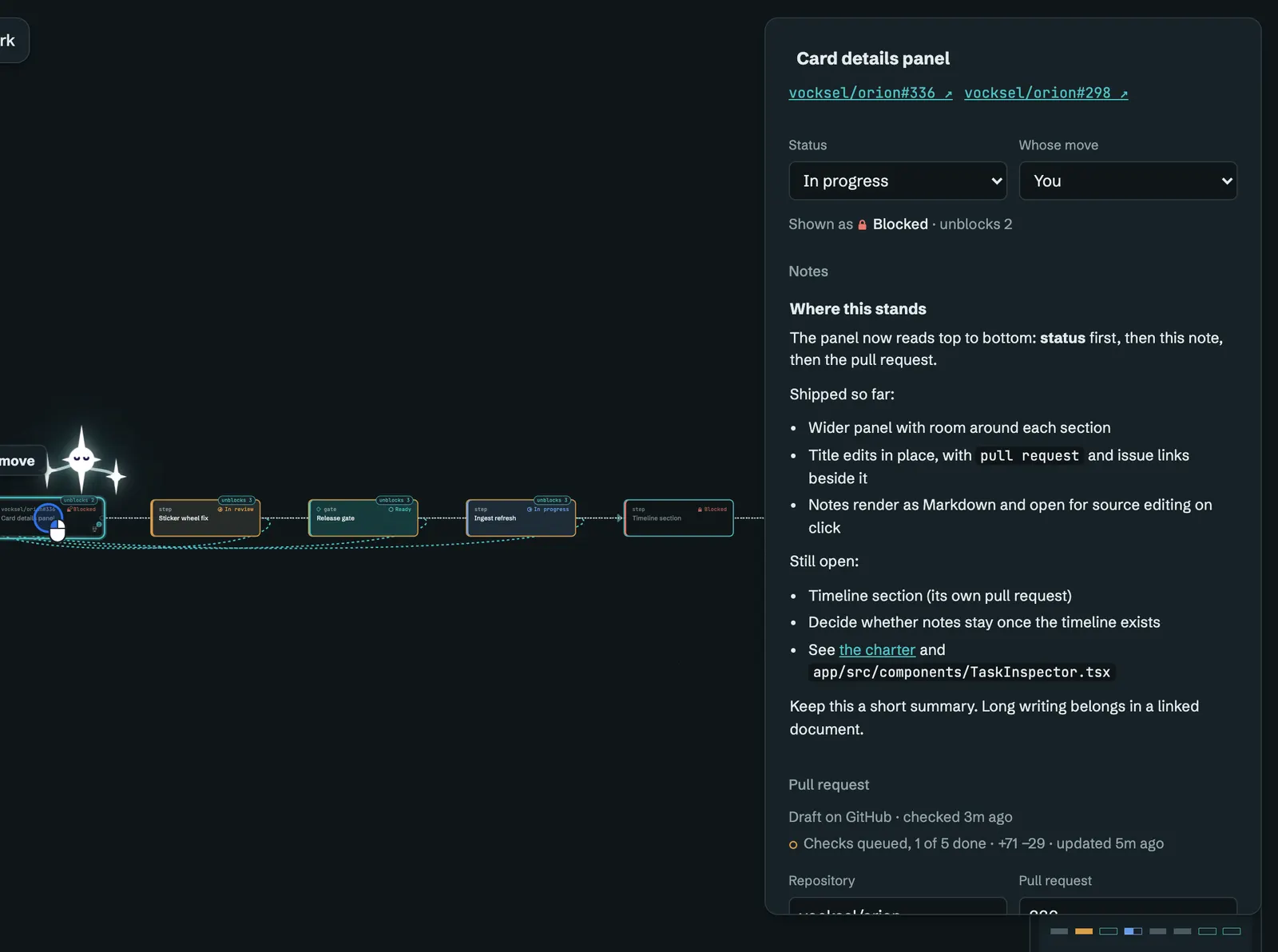Viewport: 1278px width, 952px height.
Task: Click the Decide whether notes stay note line
Action: pyautogui.click(x=984, y=622)
